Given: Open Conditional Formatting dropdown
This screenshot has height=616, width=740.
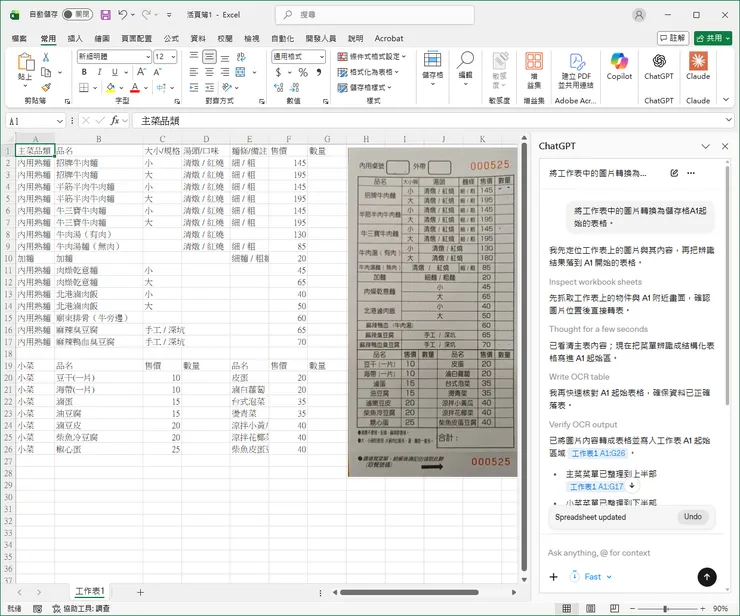Looking at the screenshot, I should 371,57.
